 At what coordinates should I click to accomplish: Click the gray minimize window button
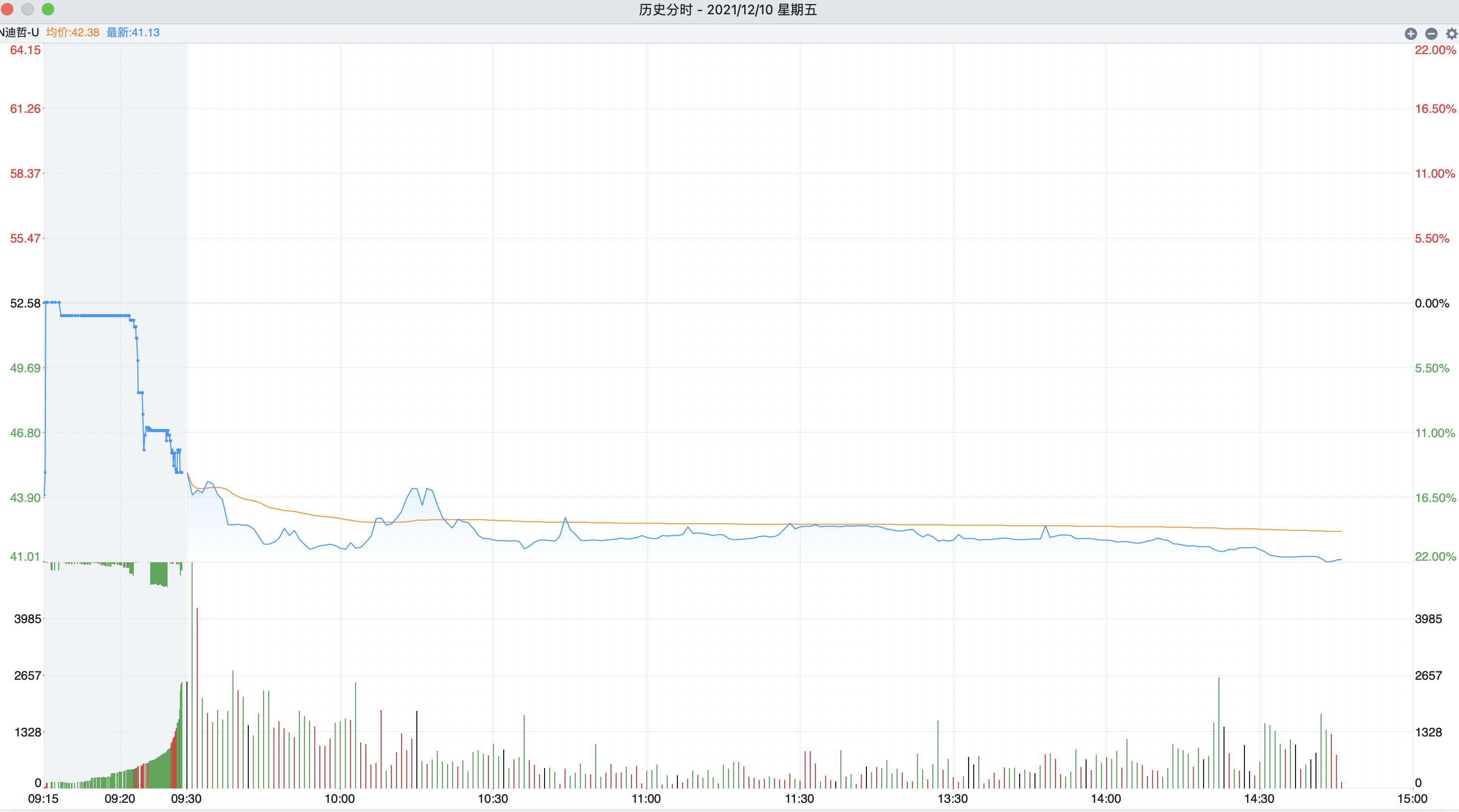(x=28, y=9)
